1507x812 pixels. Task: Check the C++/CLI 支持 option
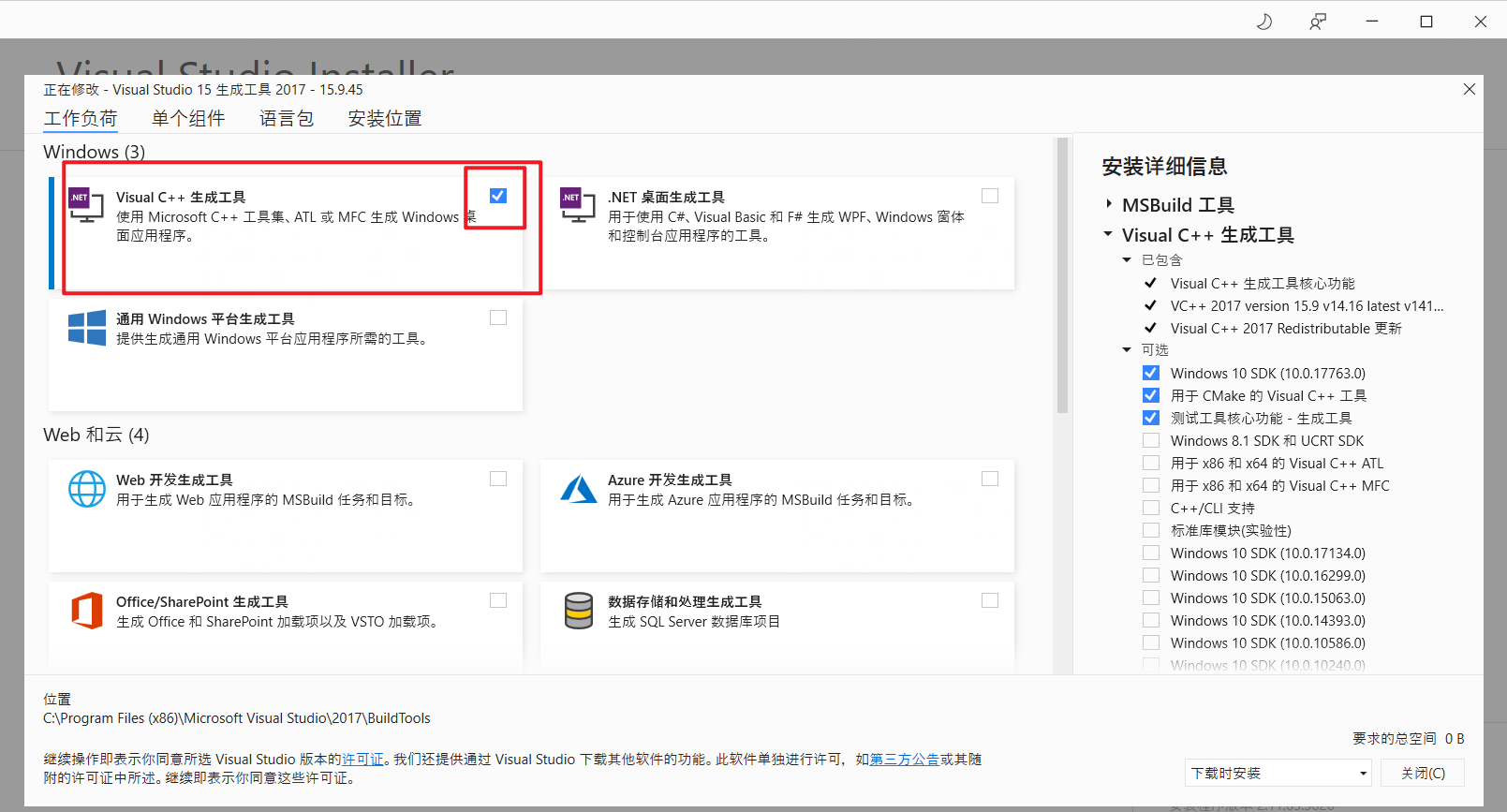click(1151, 508)
